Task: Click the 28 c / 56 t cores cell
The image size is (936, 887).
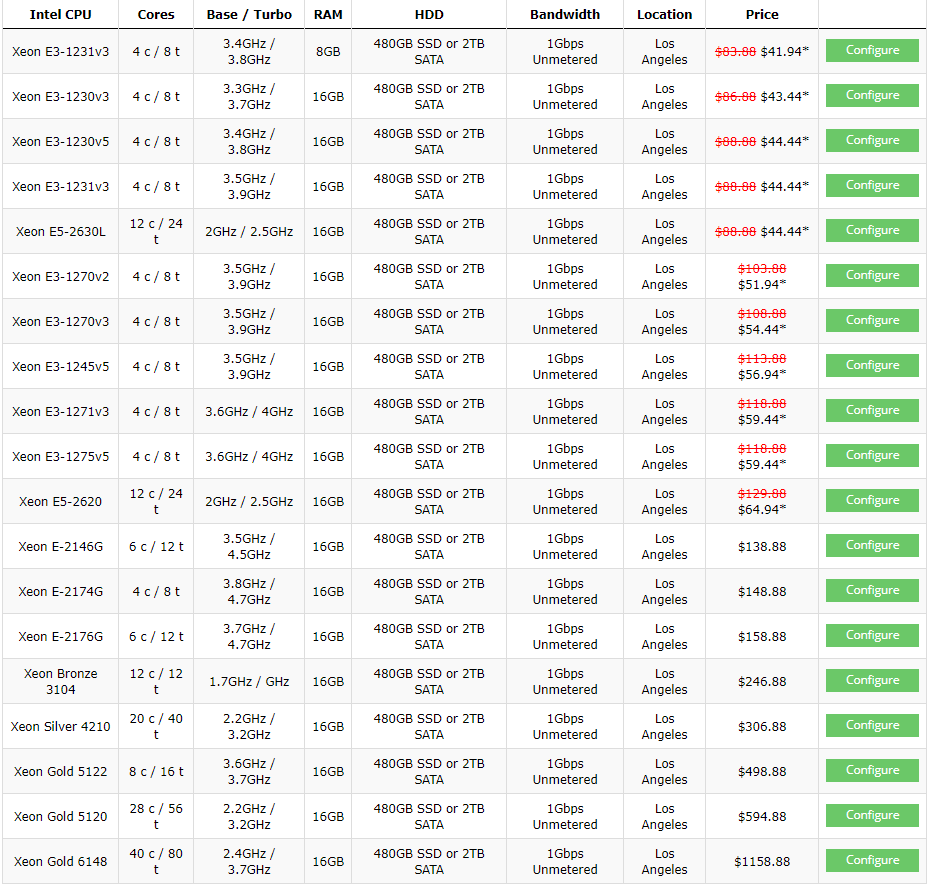Action: pos(156,817)
